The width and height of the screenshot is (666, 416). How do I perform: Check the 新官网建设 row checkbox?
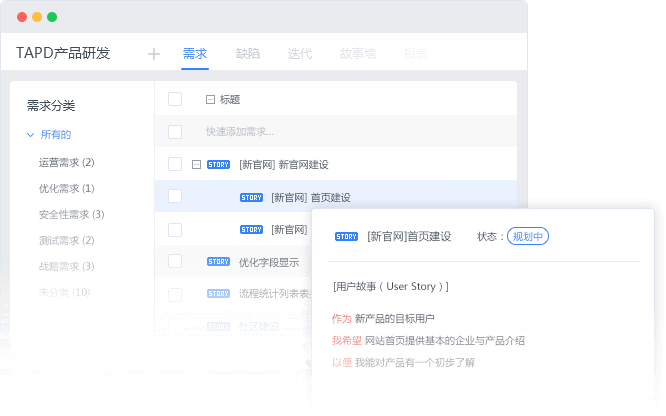tap(175, 164)
